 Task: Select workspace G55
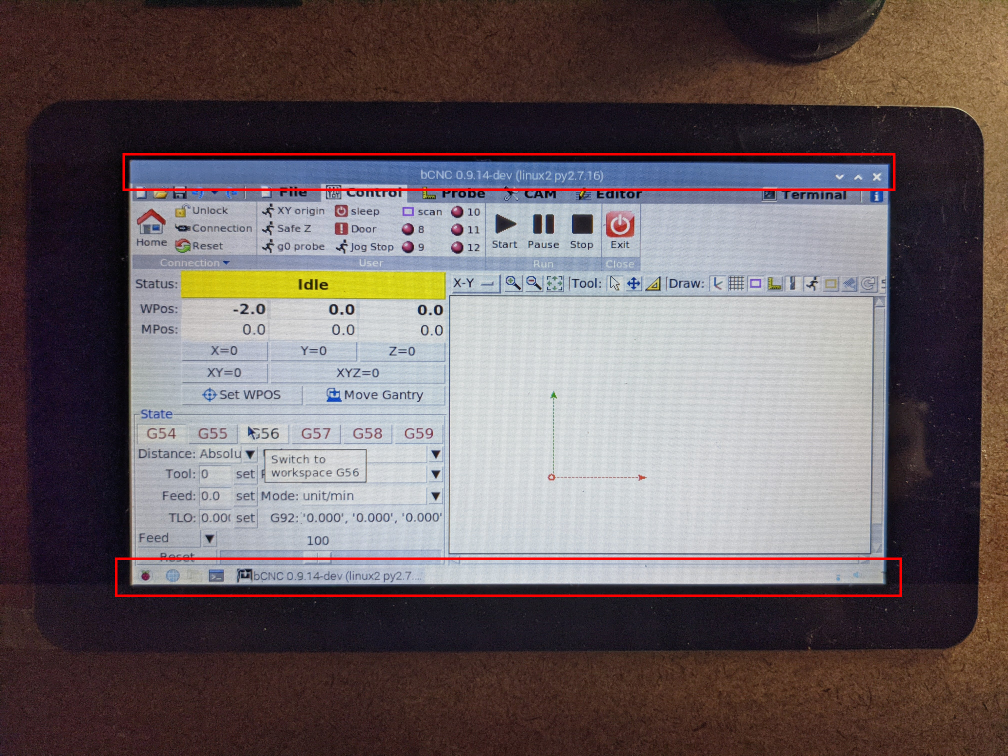coord(213,433)
